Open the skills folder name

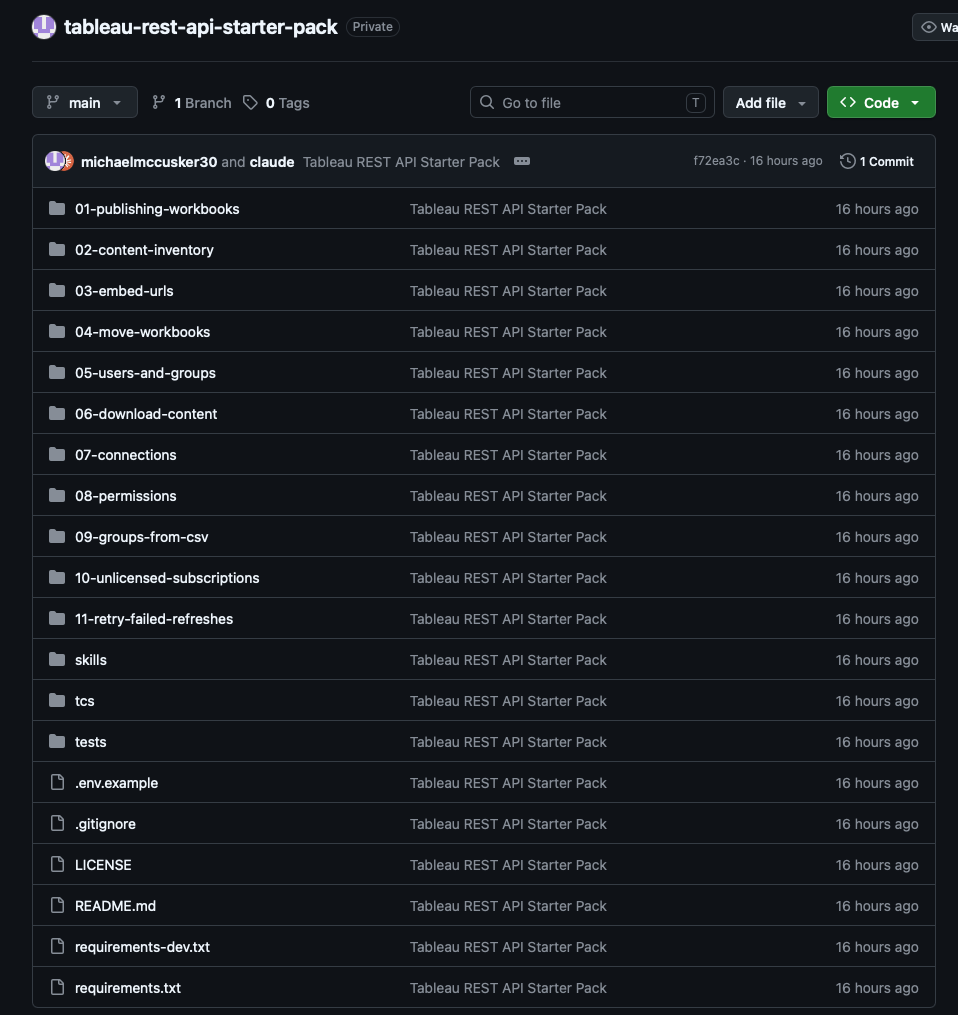(91, 660)
